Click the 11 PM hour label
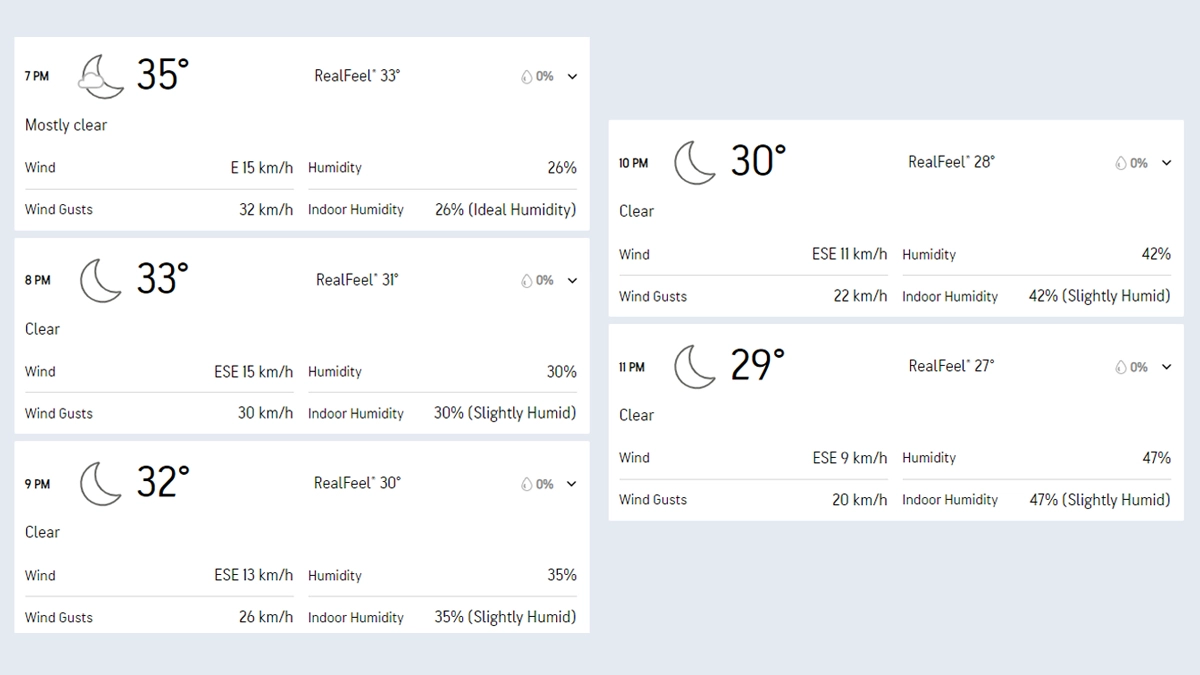Screen dimensions: 1200x675 (x=632, y=367)
